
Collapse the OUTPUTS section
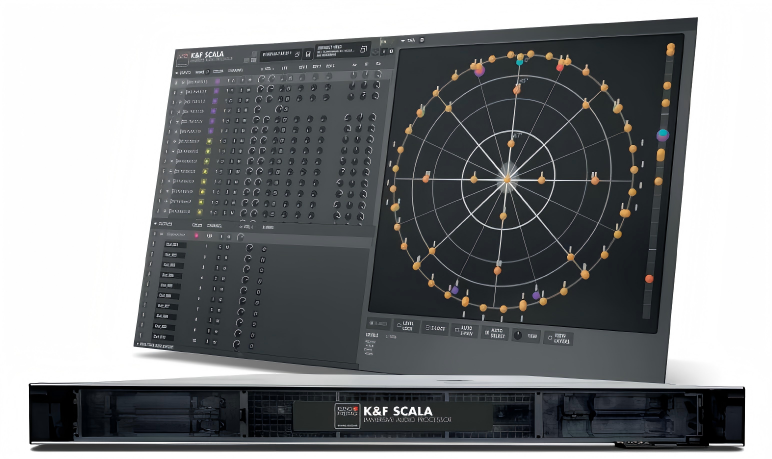coord(154,224)
